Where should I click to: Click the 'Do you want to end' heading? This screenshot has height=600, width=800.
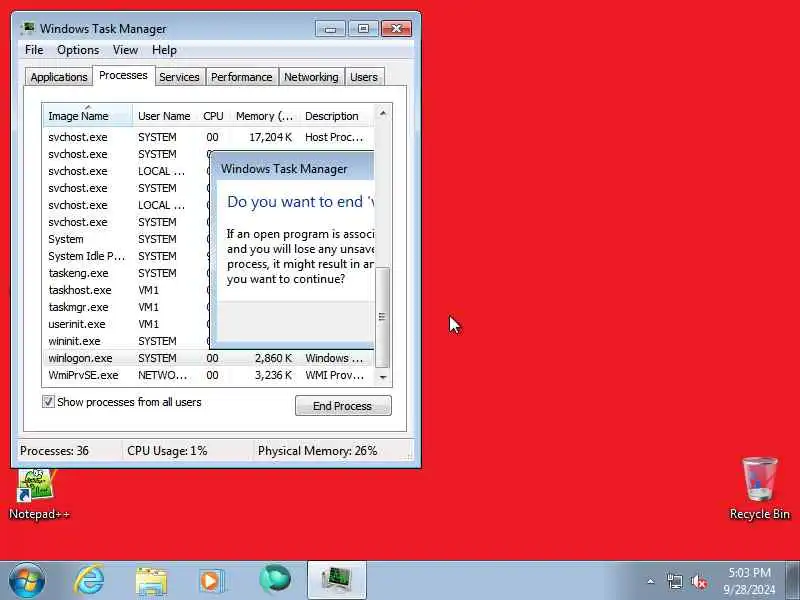point(301,202)
